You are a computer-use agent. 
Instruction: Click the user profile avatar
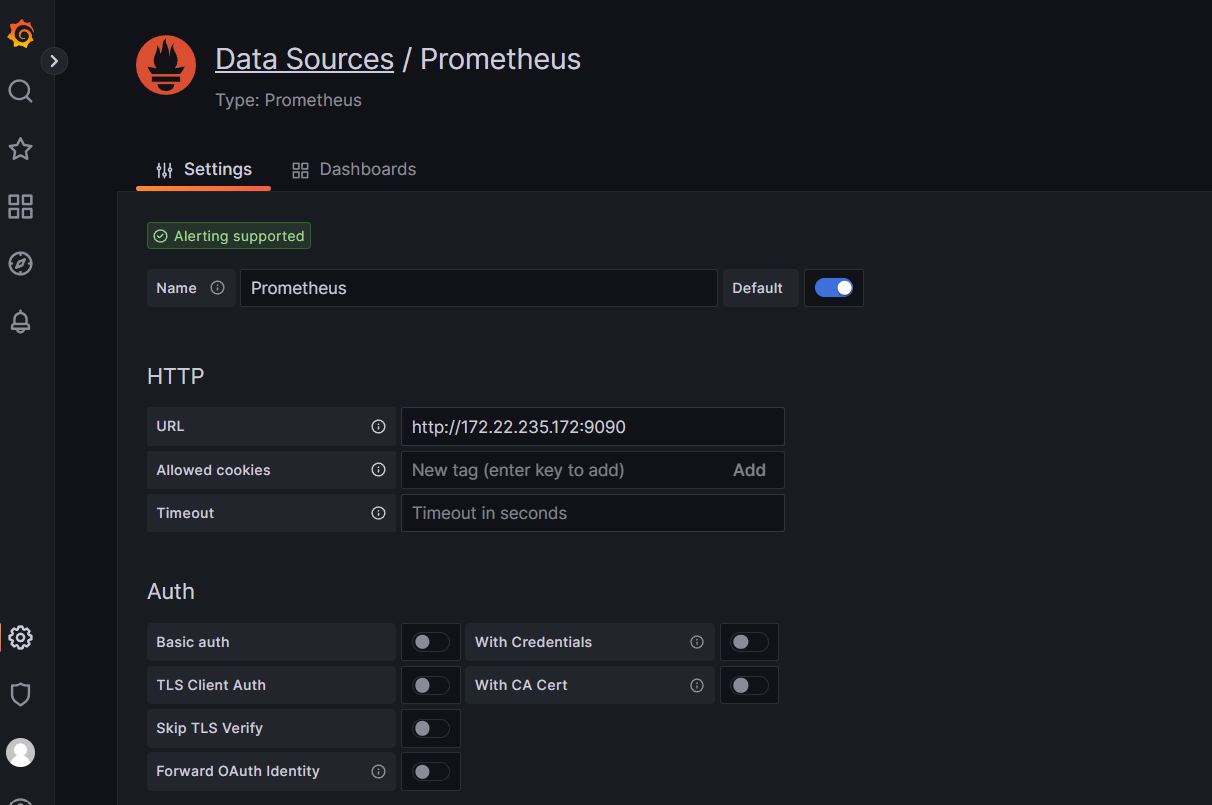coord(21,752)
